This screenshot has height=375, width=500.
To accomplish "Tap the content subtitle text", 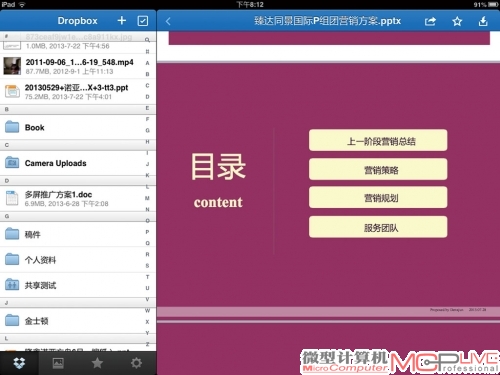I will (x=218, y=202).
